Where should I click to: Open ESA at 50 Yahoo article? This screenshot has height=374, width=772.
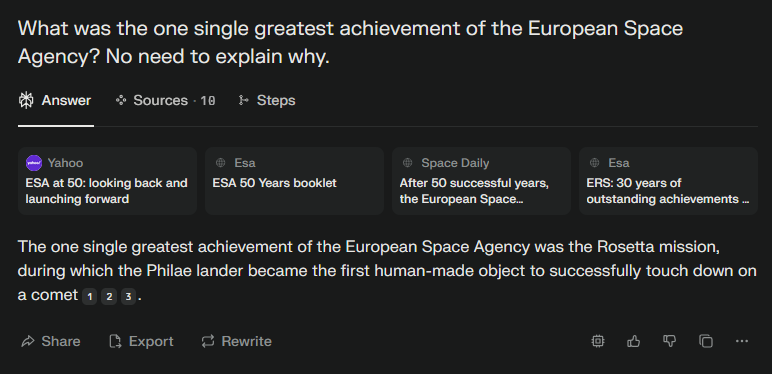click(x=107, y=181)
